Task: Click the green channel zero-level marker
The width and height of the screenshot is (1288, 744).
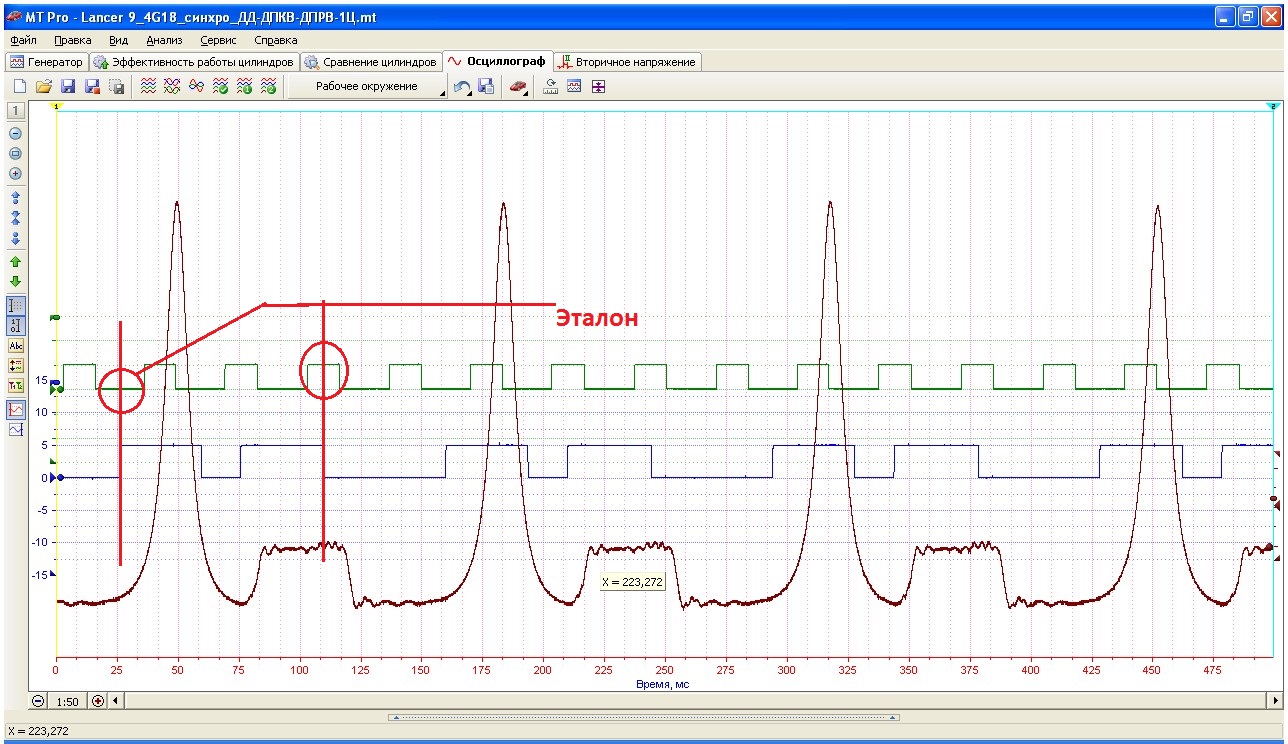Action: [x=58, y=388]
